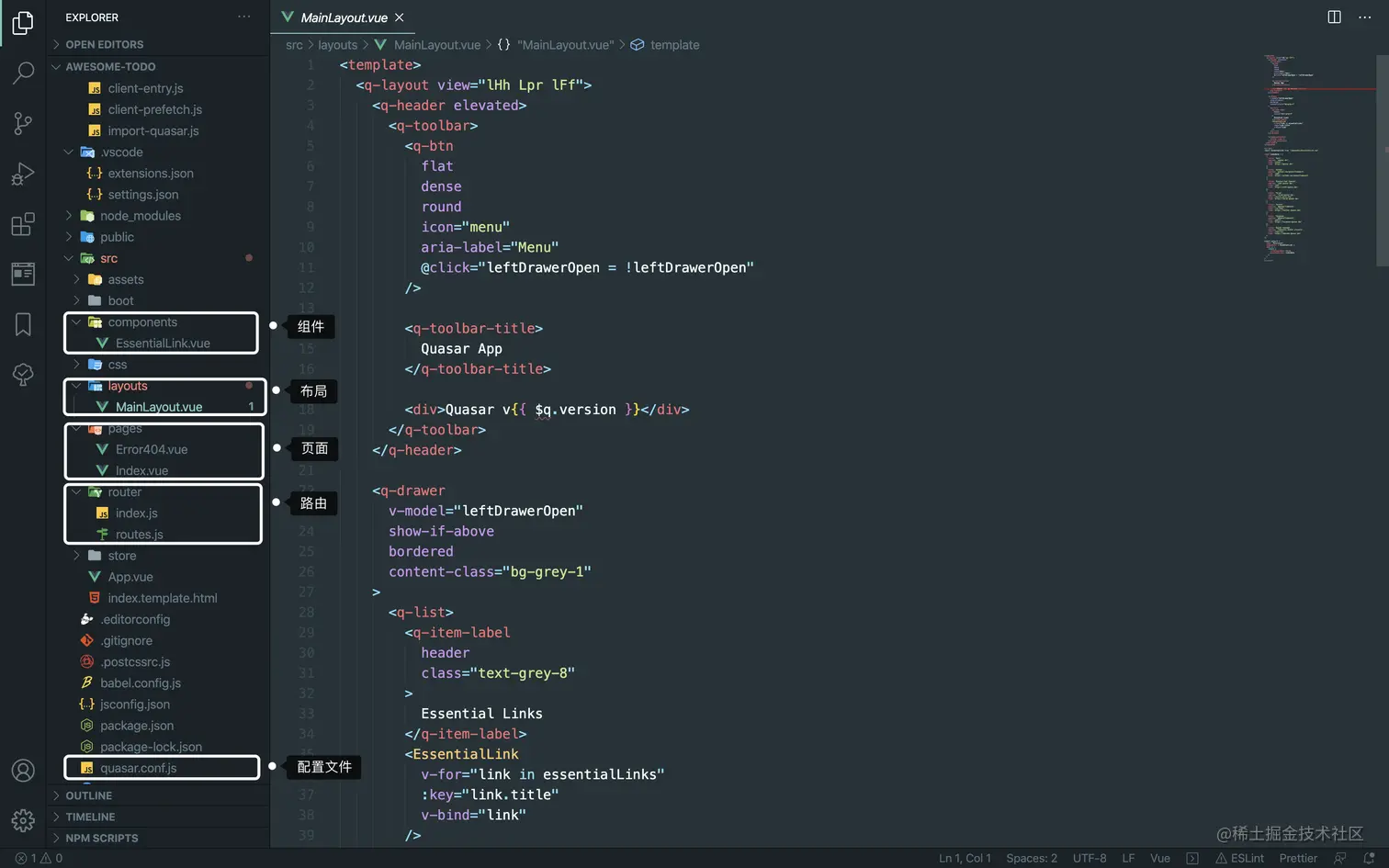Expand the css folder
The image size is (1389, 868).
(158, 365)
